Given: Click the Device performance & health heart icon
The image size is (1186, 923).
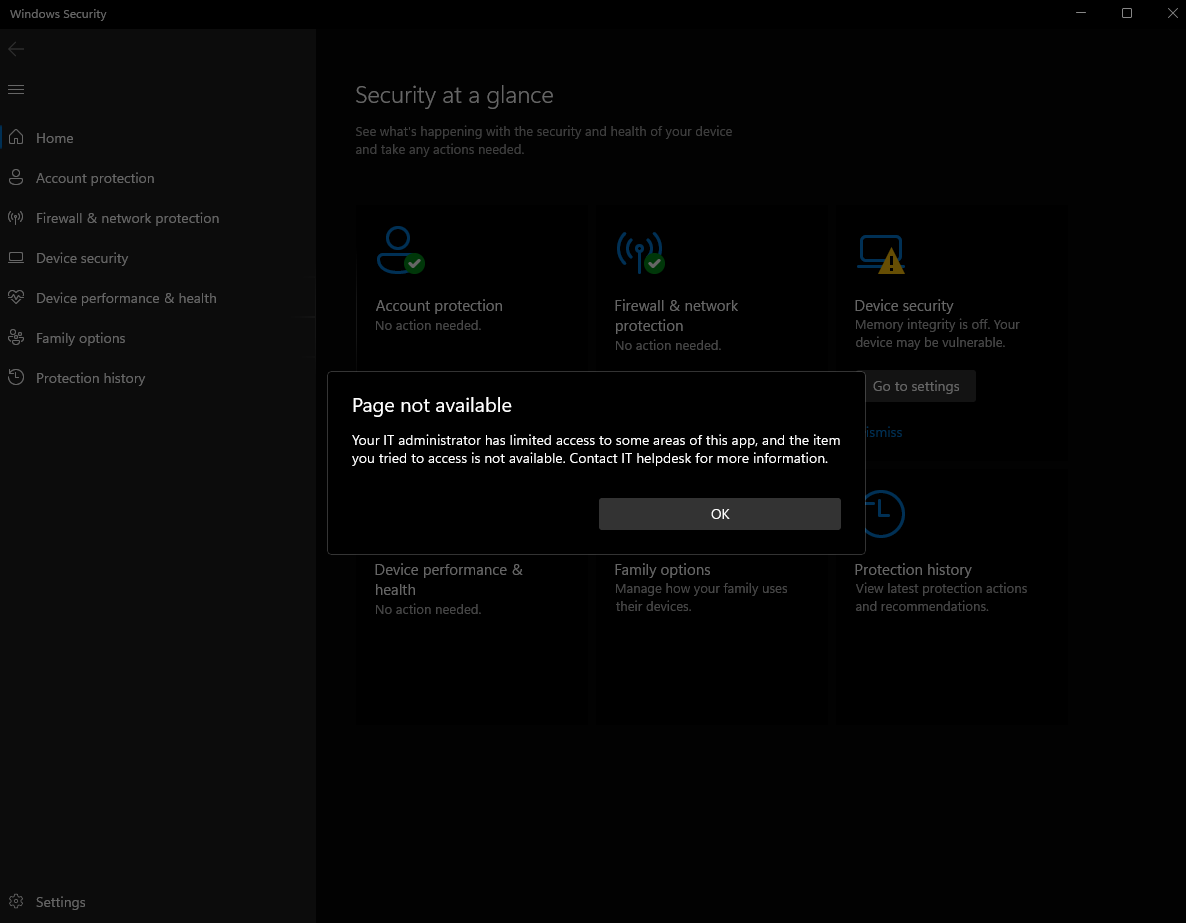Looking at the screenshot, I should [16, 297].
